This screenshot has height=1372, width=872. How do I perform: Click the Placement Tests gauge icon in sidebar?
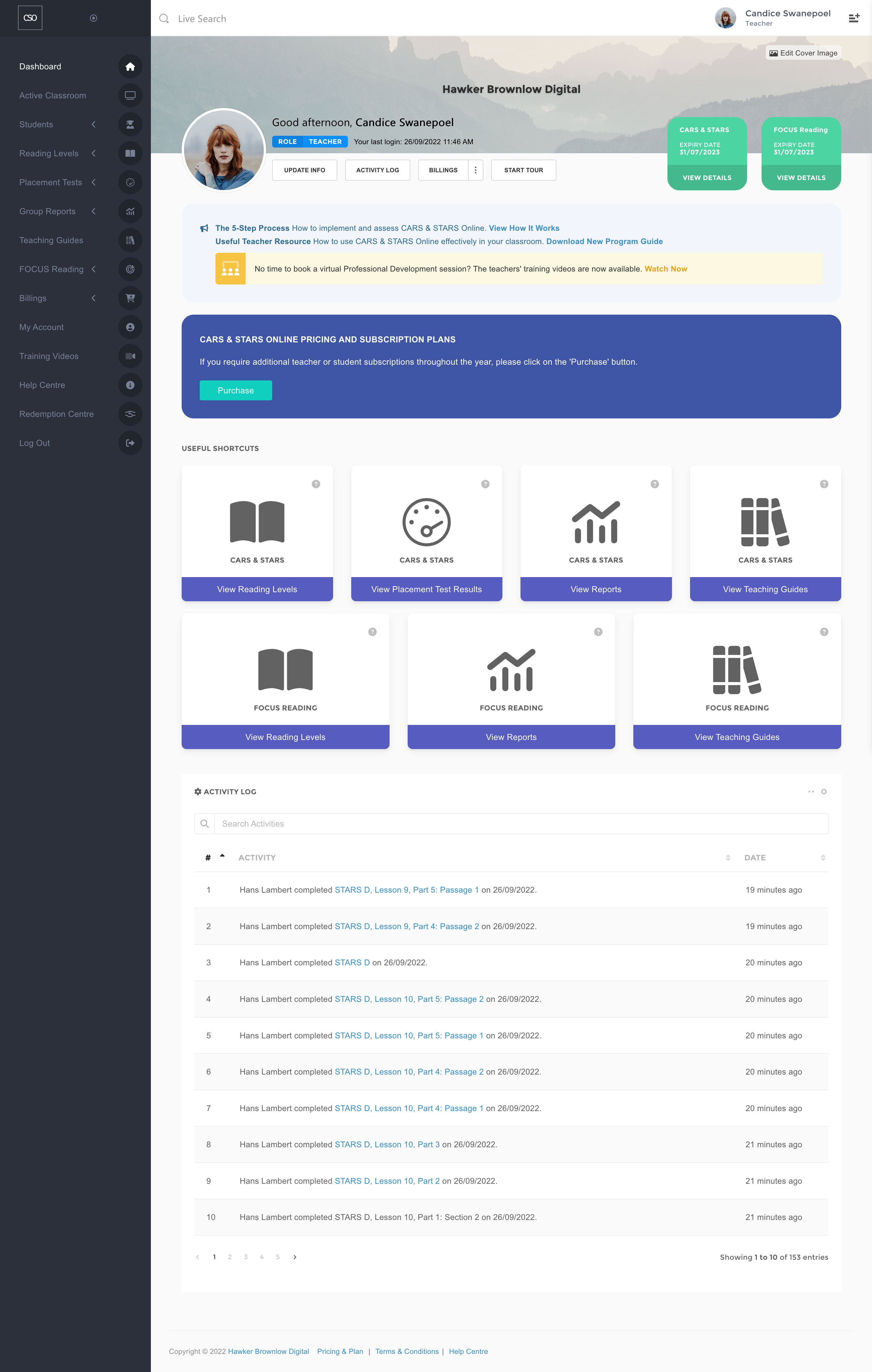tap(130, 182)
